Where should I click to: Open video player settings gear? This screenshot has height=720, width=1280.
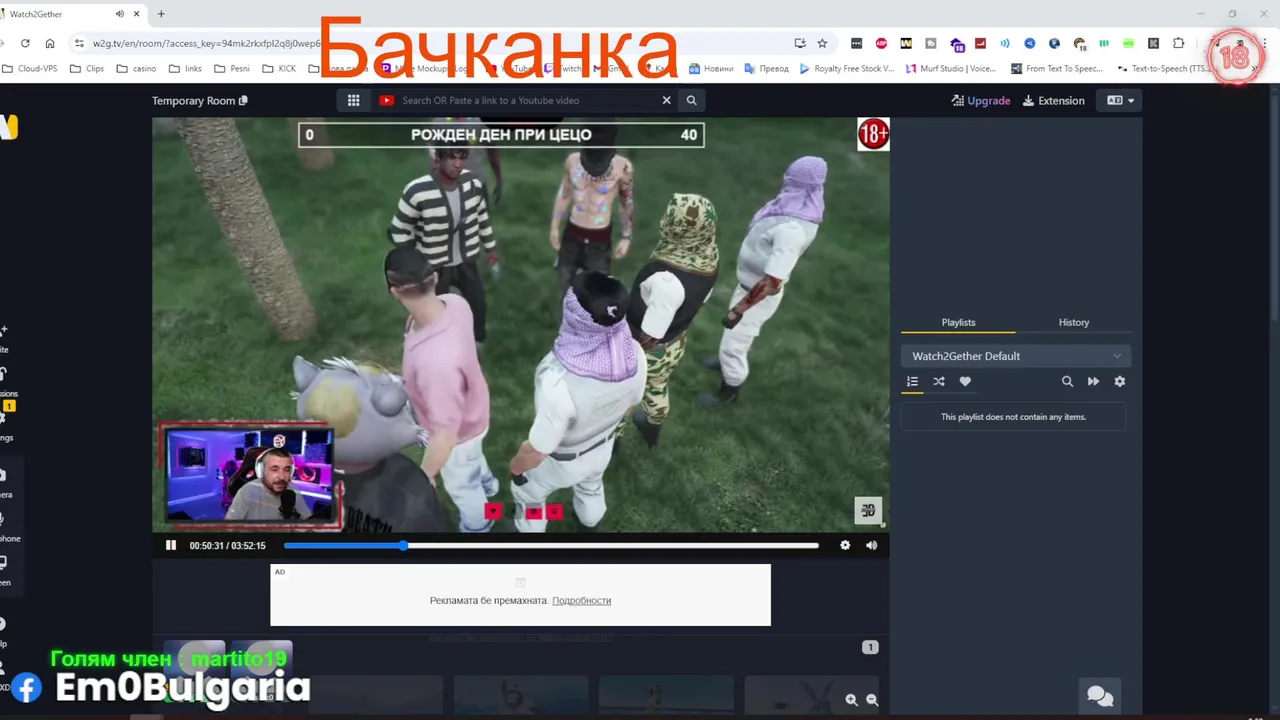(845, 545)
